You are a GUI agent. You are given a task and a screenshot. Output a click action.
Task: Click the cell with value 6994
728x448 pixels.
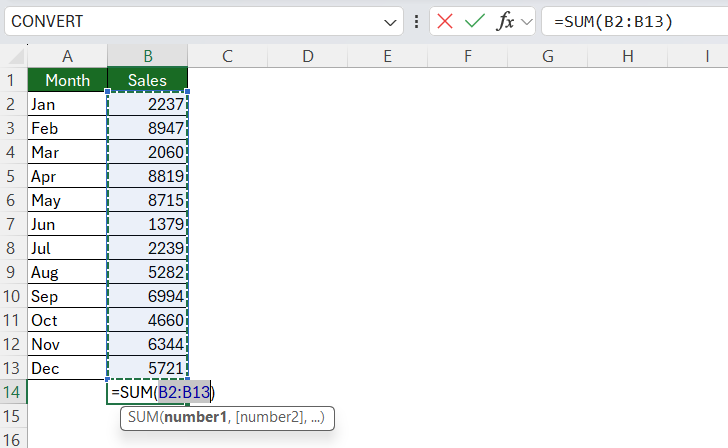click(x=148, y=296)
